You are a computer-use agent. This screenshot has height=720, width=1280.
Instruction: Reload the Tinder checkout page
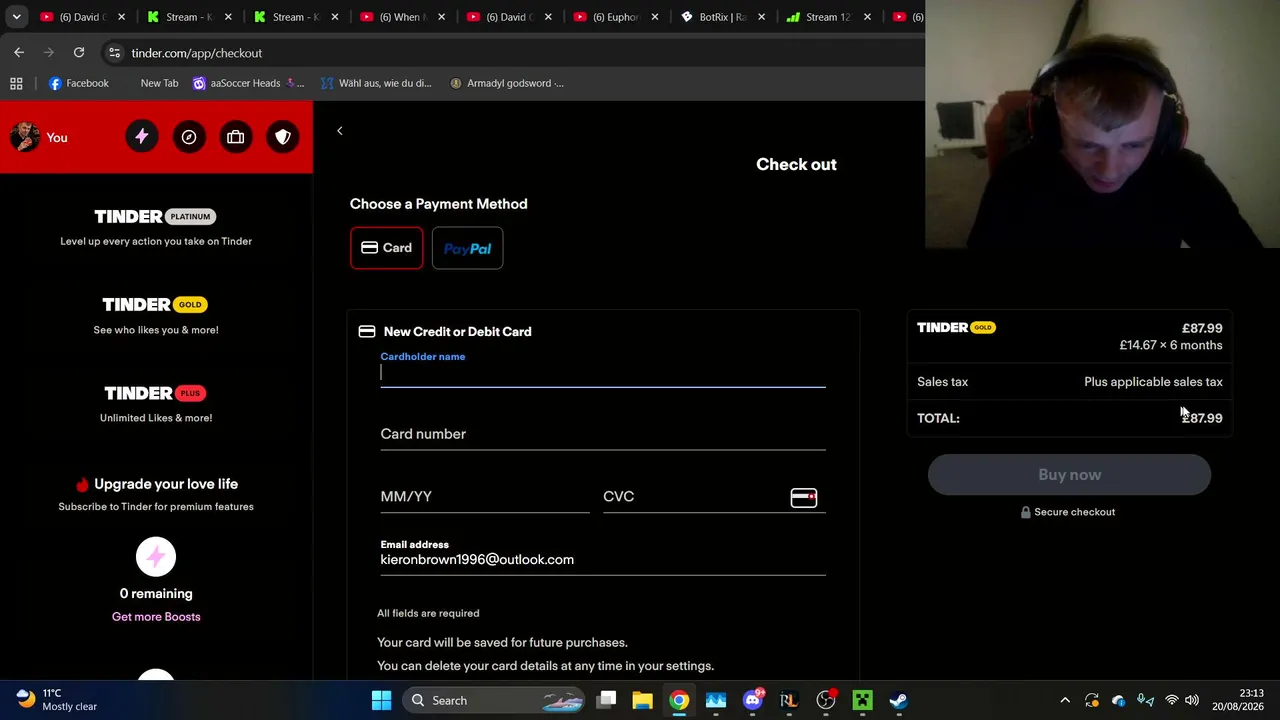pos(79,52)
